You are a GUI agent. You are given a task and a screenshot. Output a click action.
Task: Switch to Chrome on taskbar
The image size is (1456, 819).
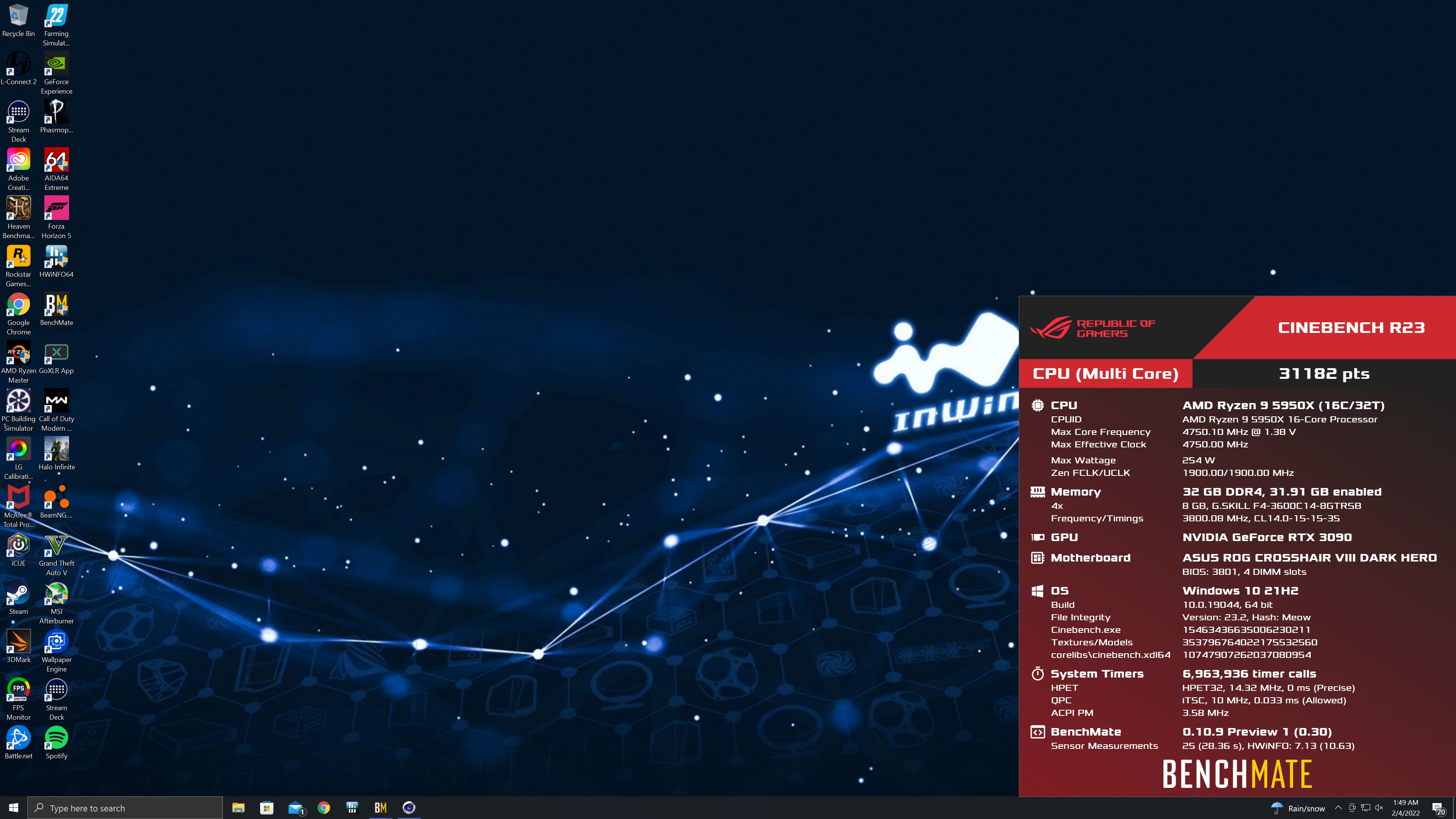[x=324, y=808]
